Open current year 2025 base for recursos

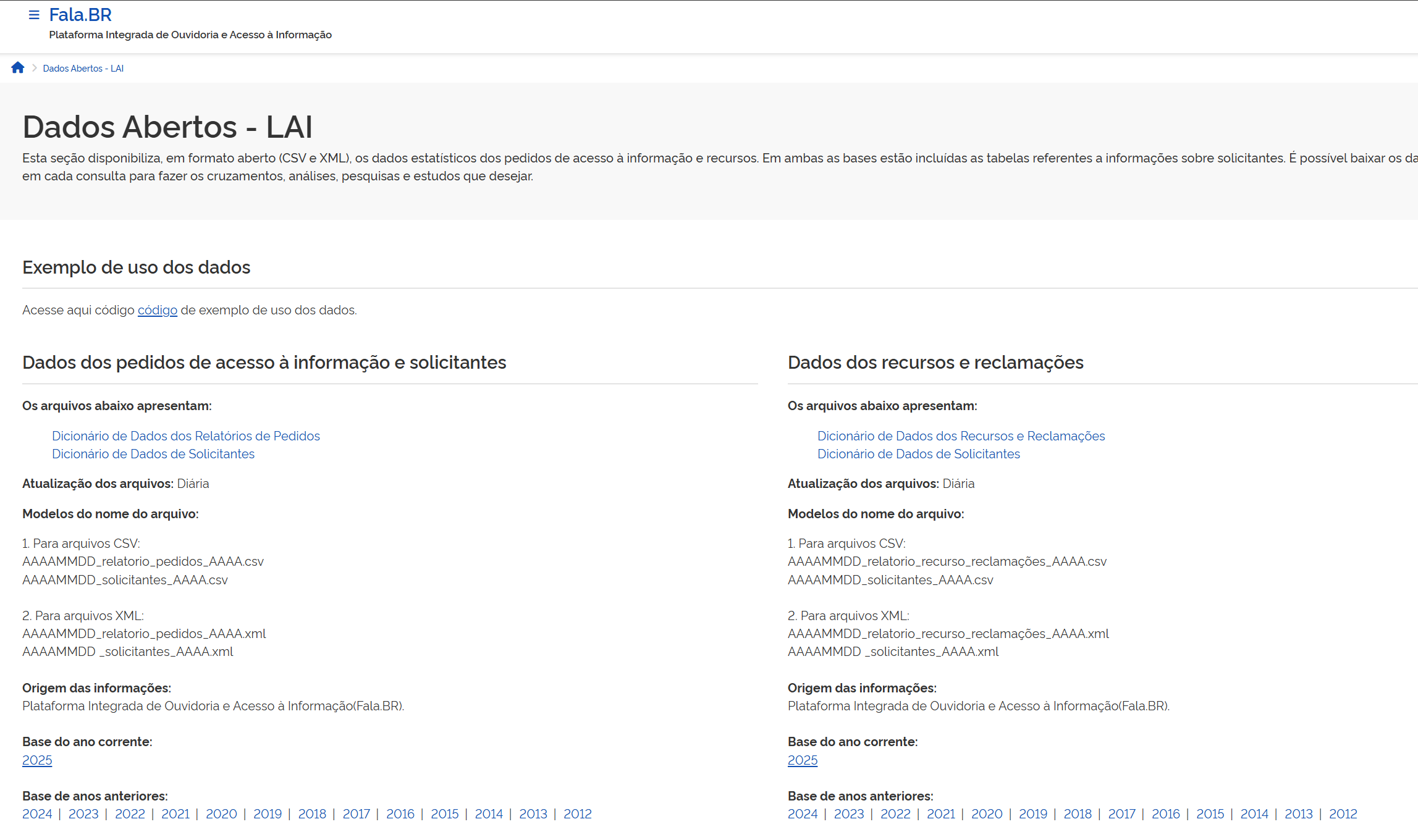(x=802, y=760)
